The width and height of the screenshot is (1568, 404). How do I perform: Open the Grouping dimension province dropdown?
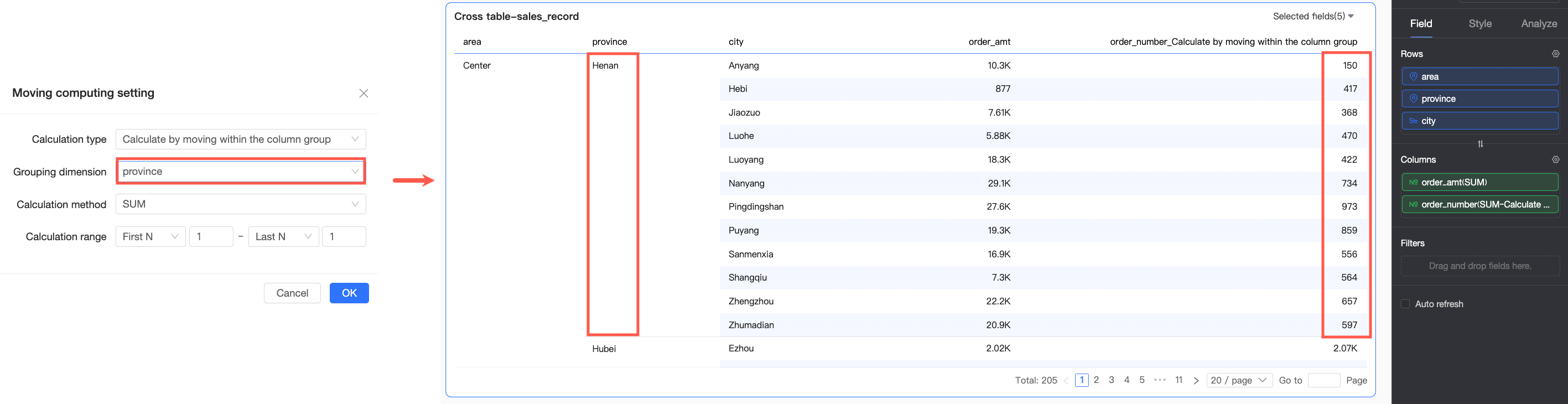[x=241, y=172]
